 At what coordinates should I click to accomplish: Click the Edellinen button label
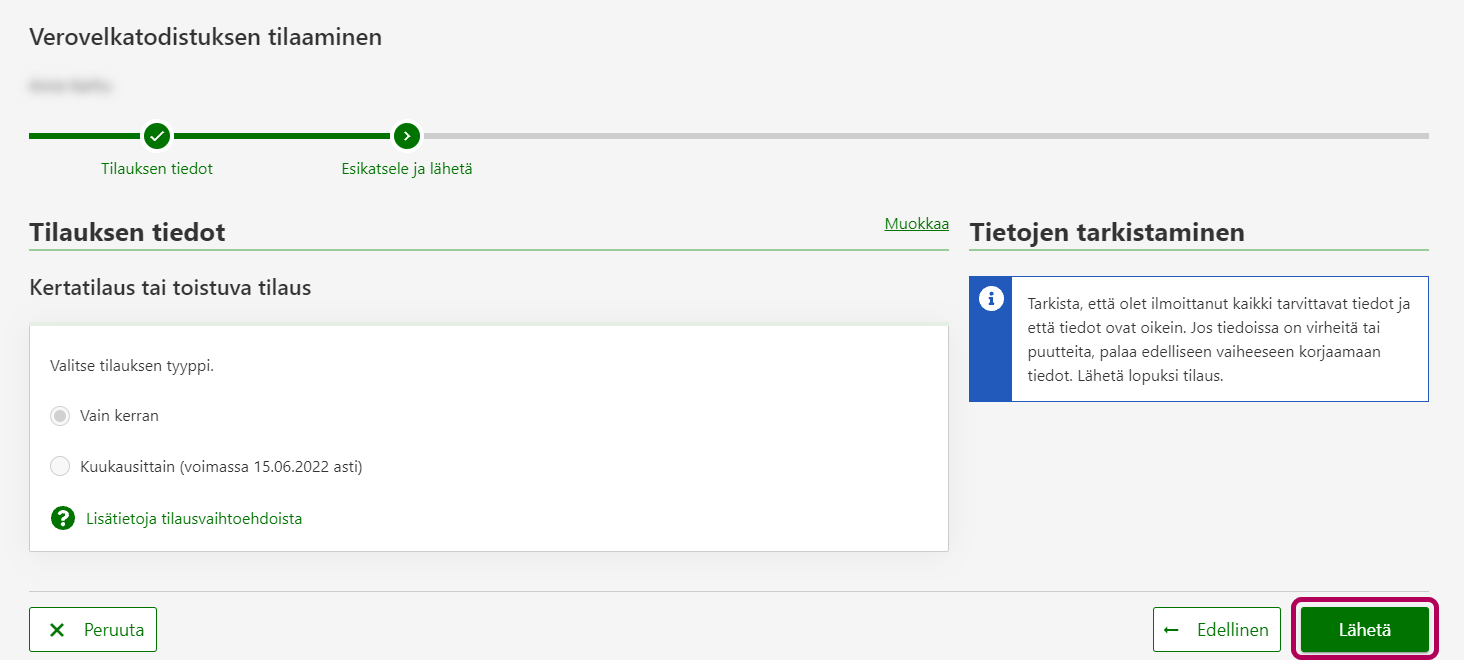tap(1232, 630)
